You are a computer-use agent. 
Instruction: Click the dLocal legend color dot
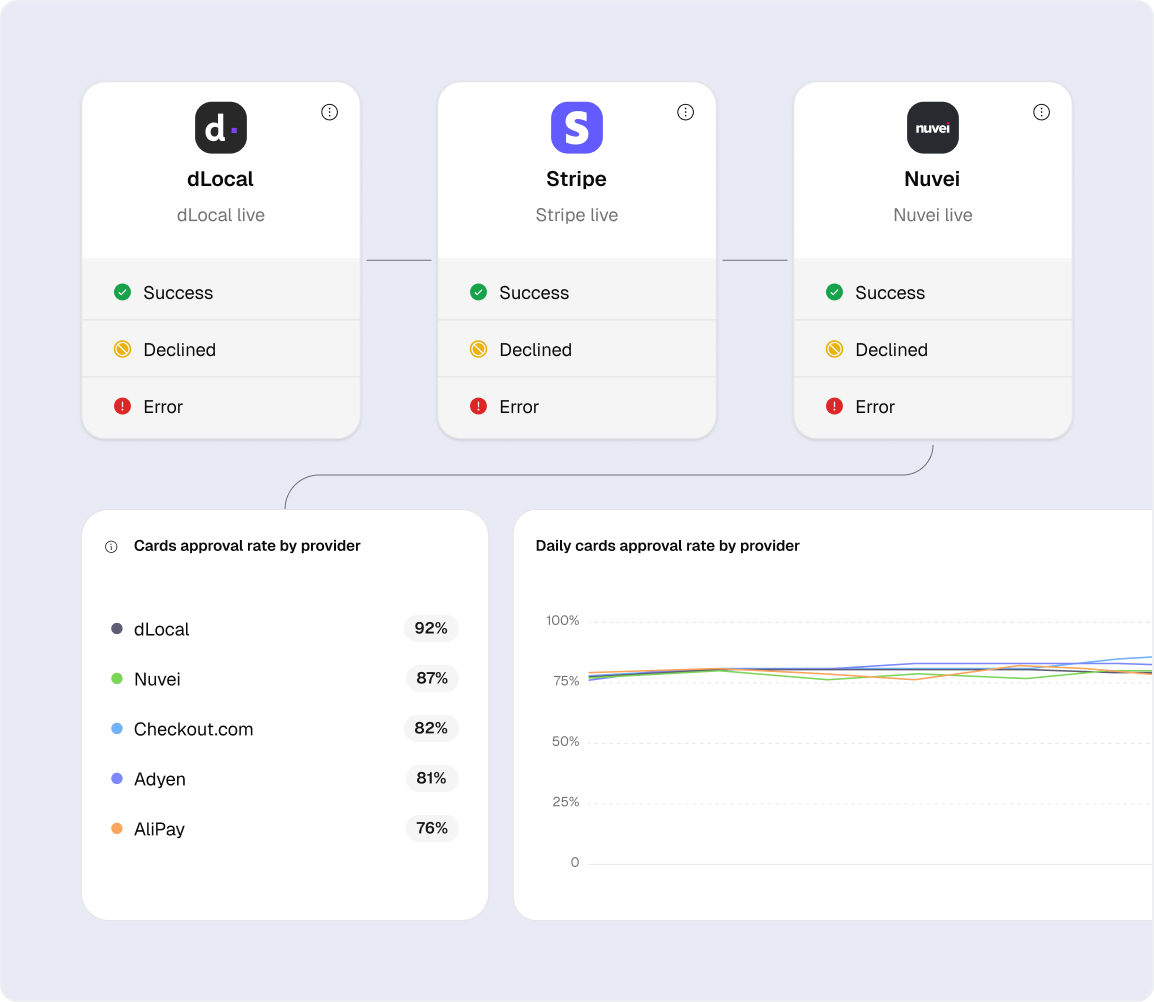[117, 629]
